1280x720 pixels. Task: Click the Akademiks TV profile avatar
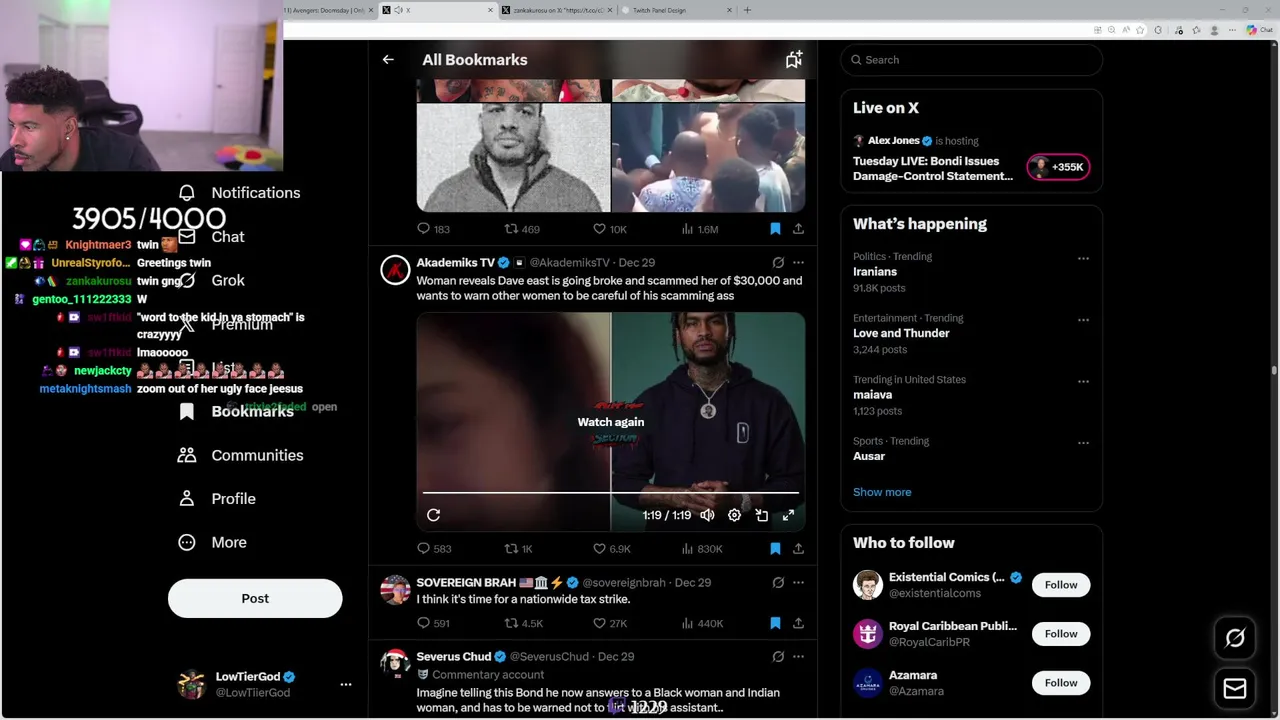pos(395,271)
